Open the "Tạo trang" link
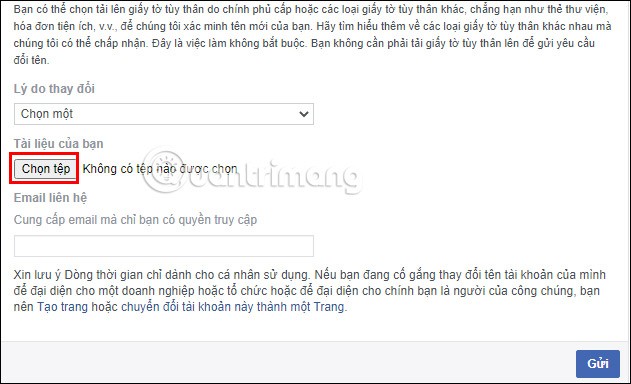 (x=62, y=307)
